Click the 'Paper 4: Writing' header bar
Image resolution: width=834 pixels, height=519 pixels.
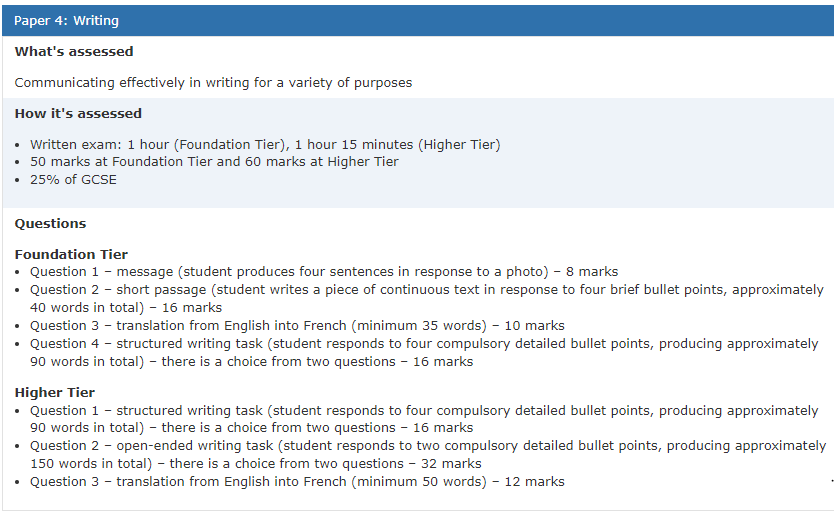[418, 21]
